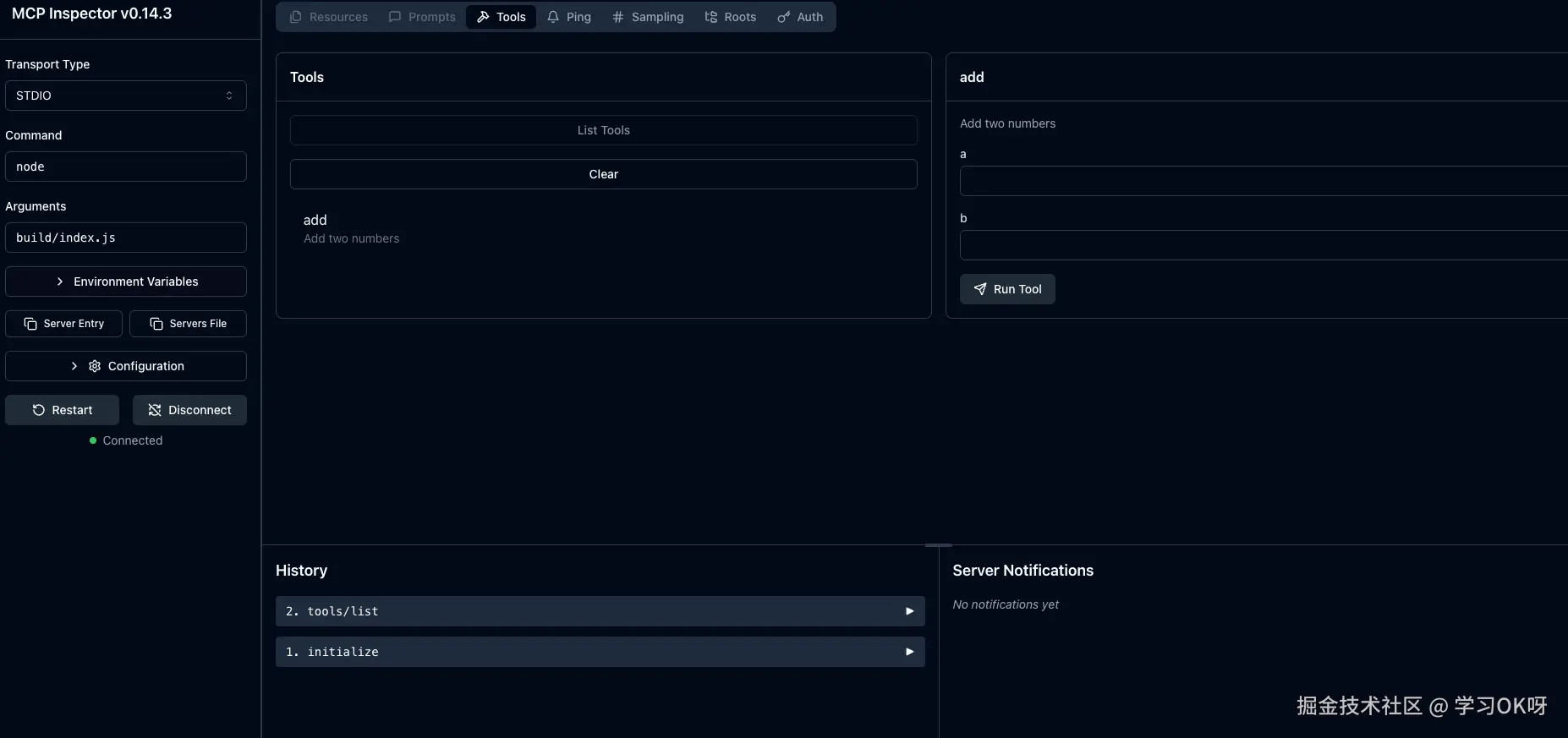Screen dimensions: 1568x738
Task: Expand the initialize history entry
Action: point(600,652)
